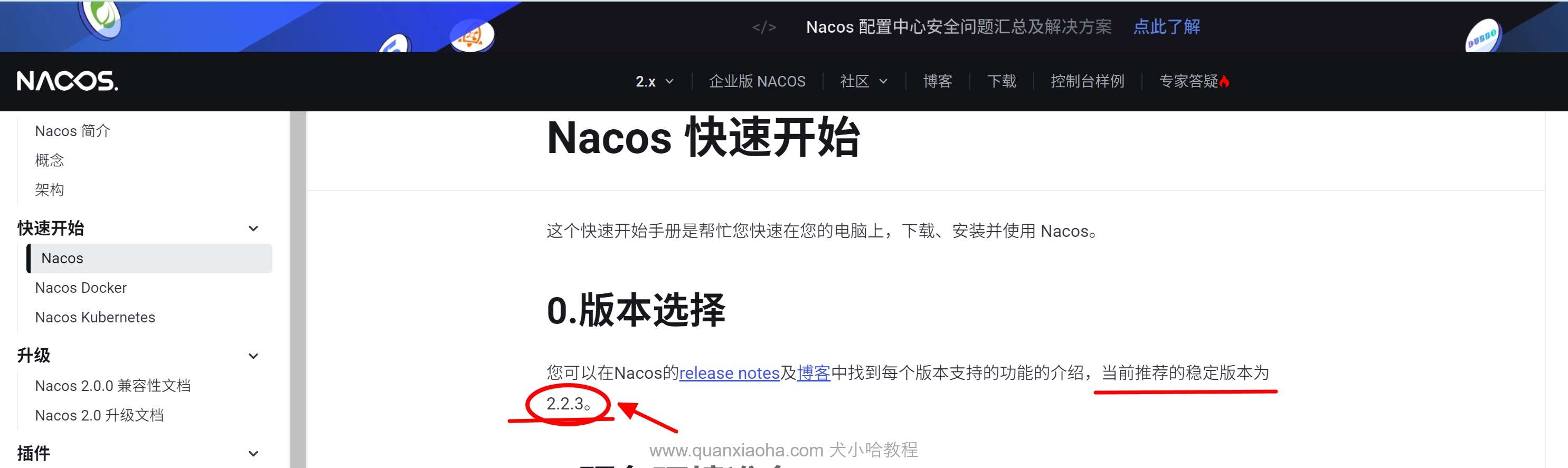Screen dimensions: 1568x468
Task: Click the NACOS logo in header
Action: click(x=68, y=81)
